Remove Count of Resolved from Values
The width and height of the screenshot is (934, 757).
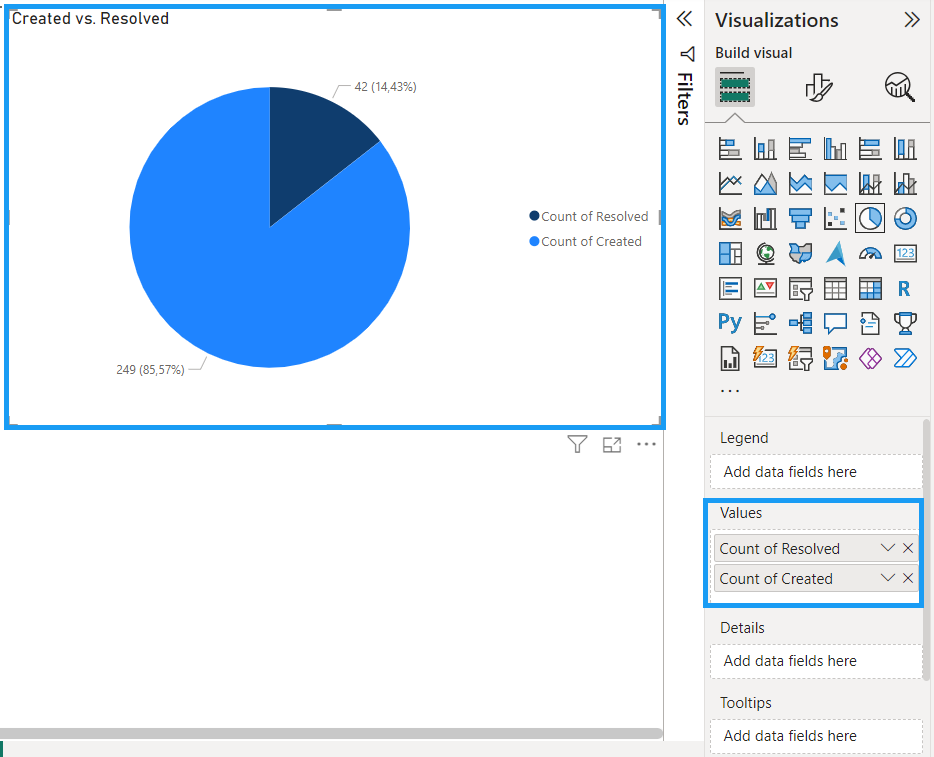coord(908,548)
